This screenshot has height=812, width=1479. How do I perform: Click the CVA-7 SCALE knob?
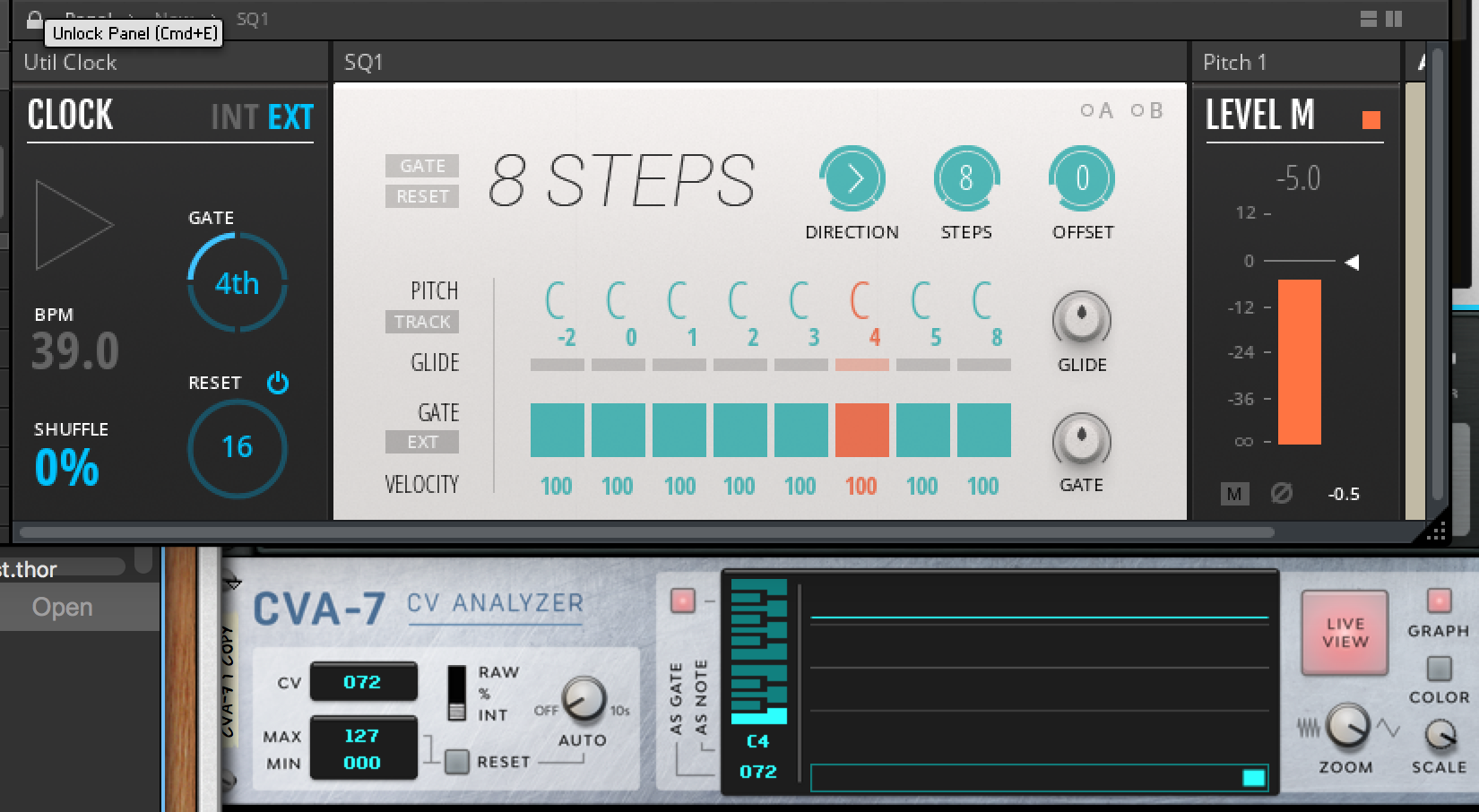(1440, 735)
